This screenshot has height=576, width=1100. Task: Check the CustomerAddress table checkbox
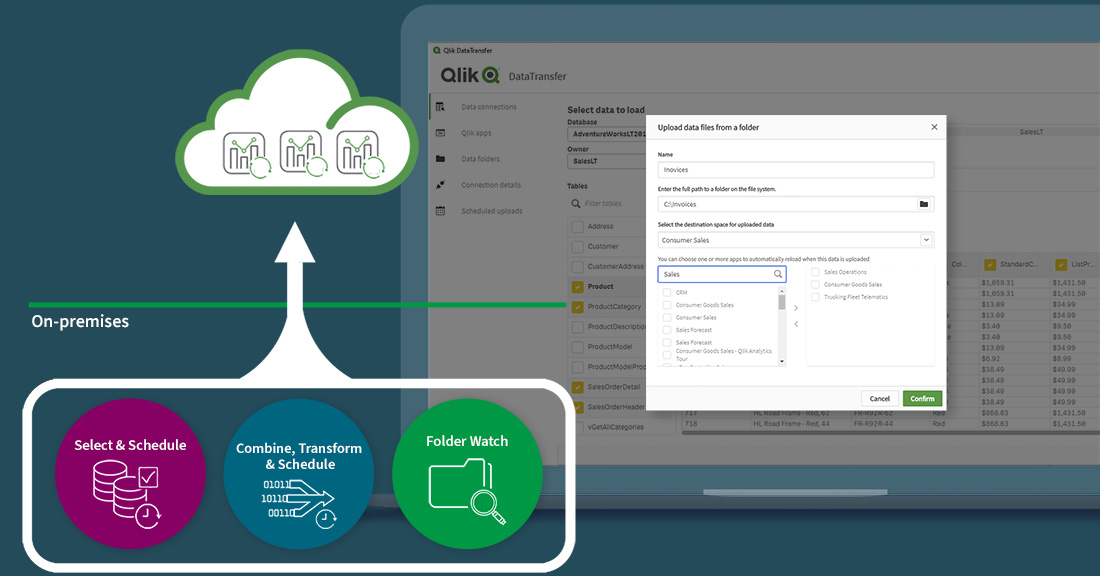point(577,267)
